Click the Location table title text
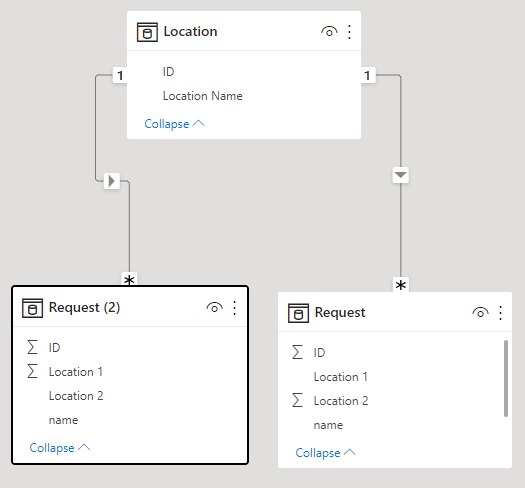The height and width of the screenshot is (488, 525). pyautogui.click(x=191, y=32)
